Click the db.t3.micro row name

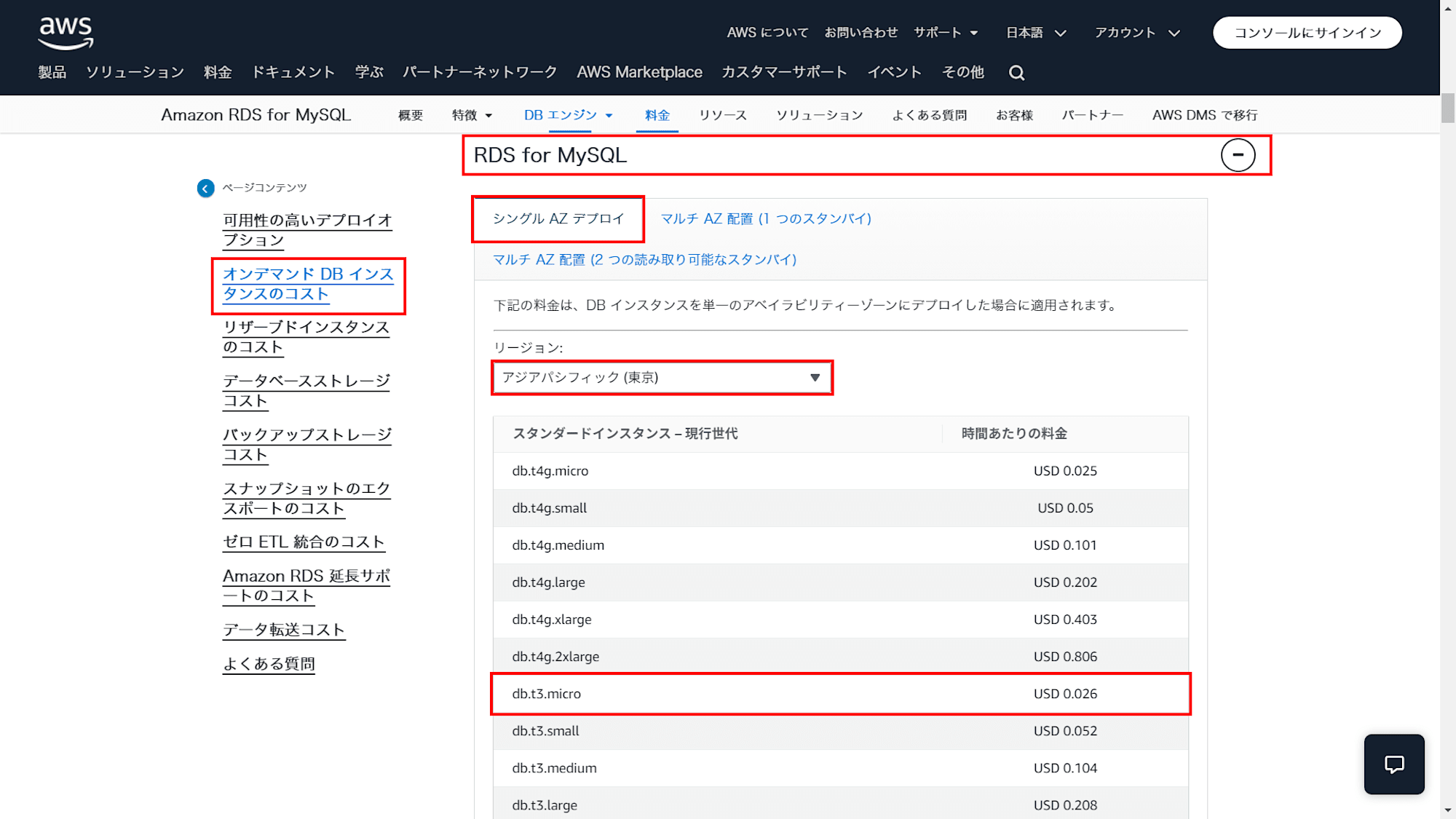tap(547, 694)
